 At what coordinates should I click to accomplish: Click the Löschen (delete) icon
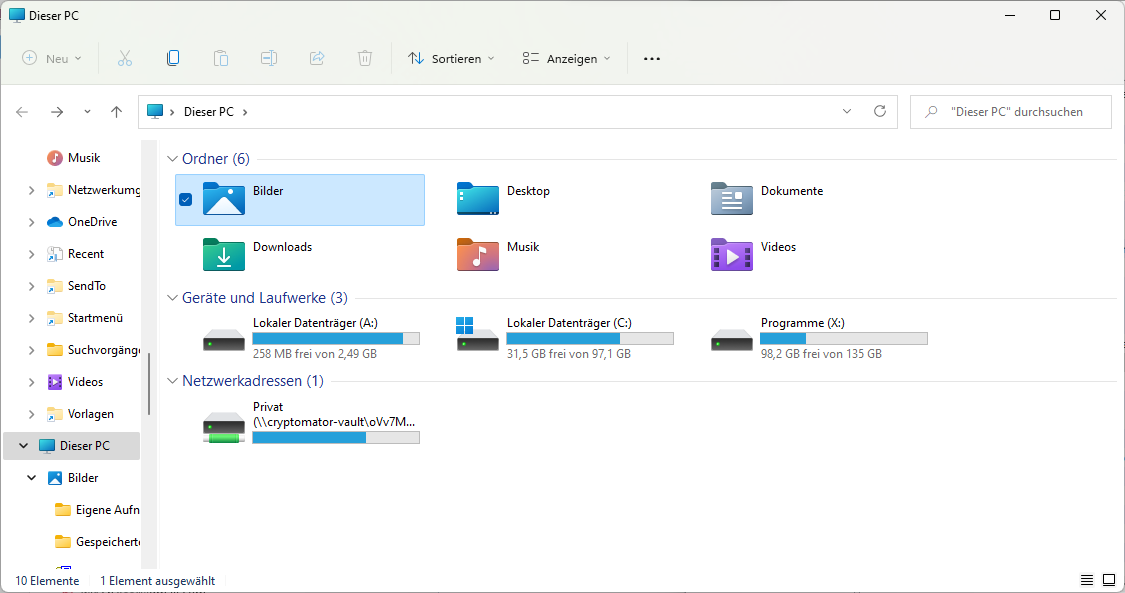click(364, 58)
